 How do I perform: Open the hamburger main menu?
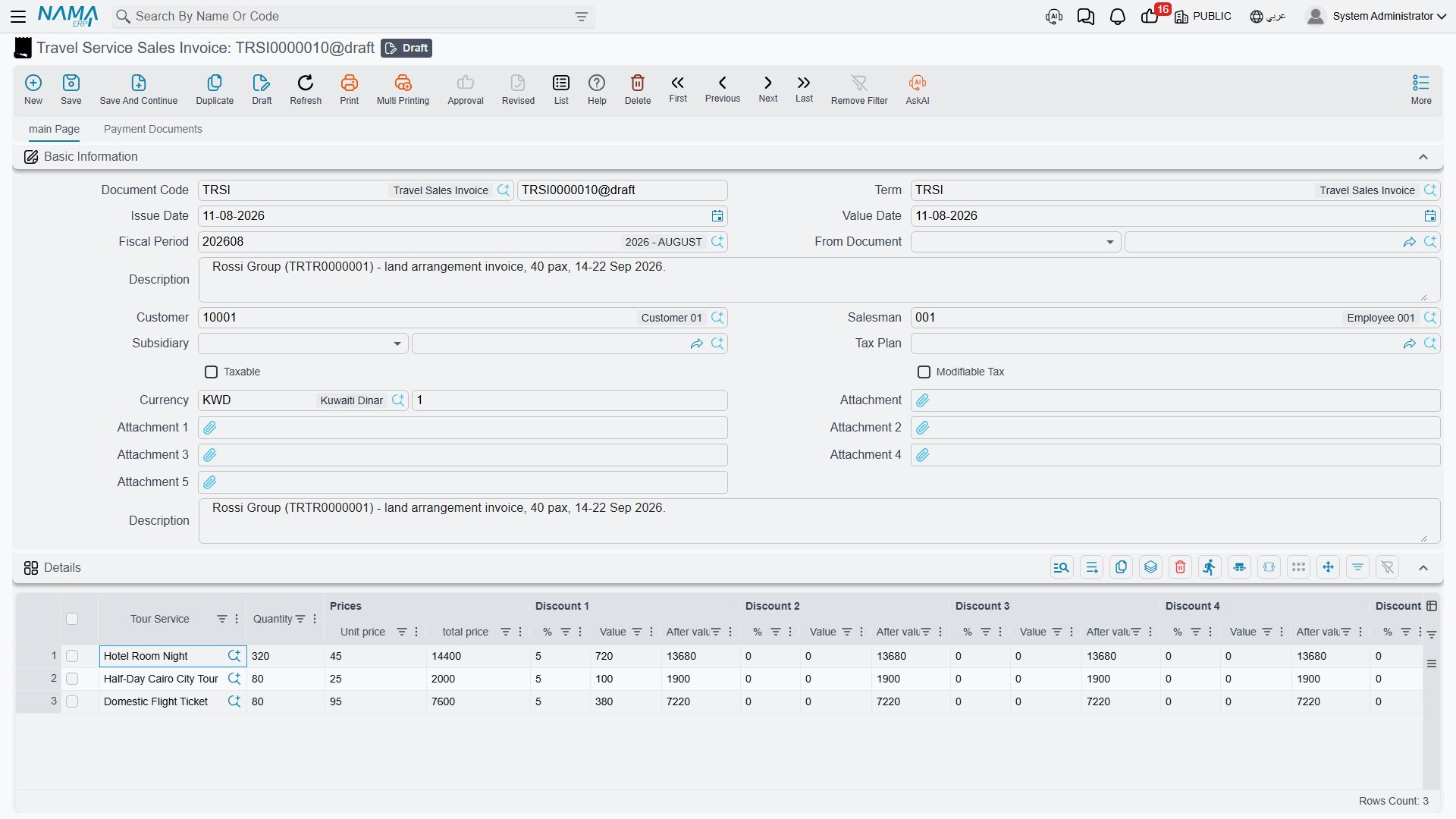18,17
